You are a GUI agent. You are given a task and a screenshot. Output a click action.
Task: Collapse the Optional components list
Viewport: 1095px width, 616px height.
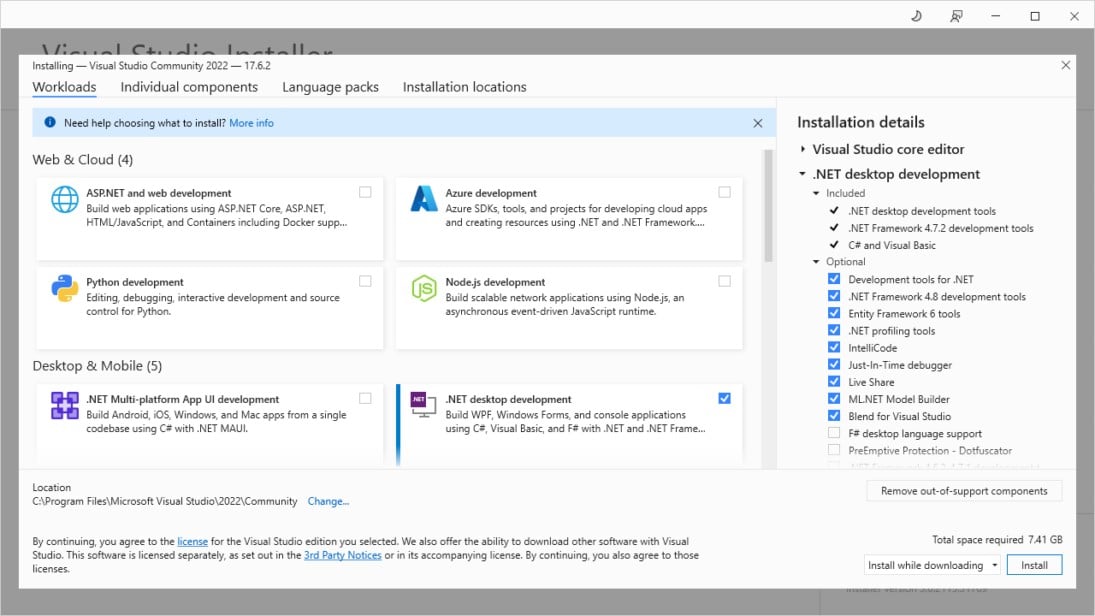pos(817,262)
